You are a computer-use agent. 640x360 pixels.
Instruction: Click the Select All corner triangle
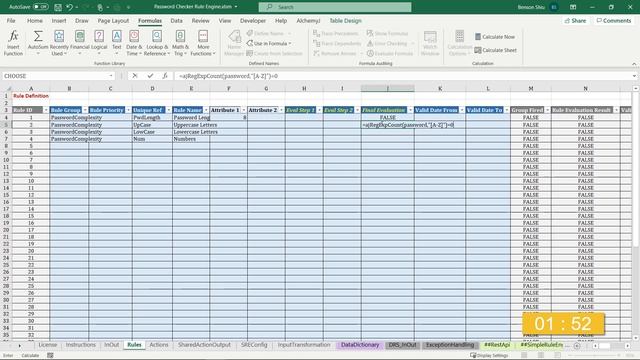[7, 88]
